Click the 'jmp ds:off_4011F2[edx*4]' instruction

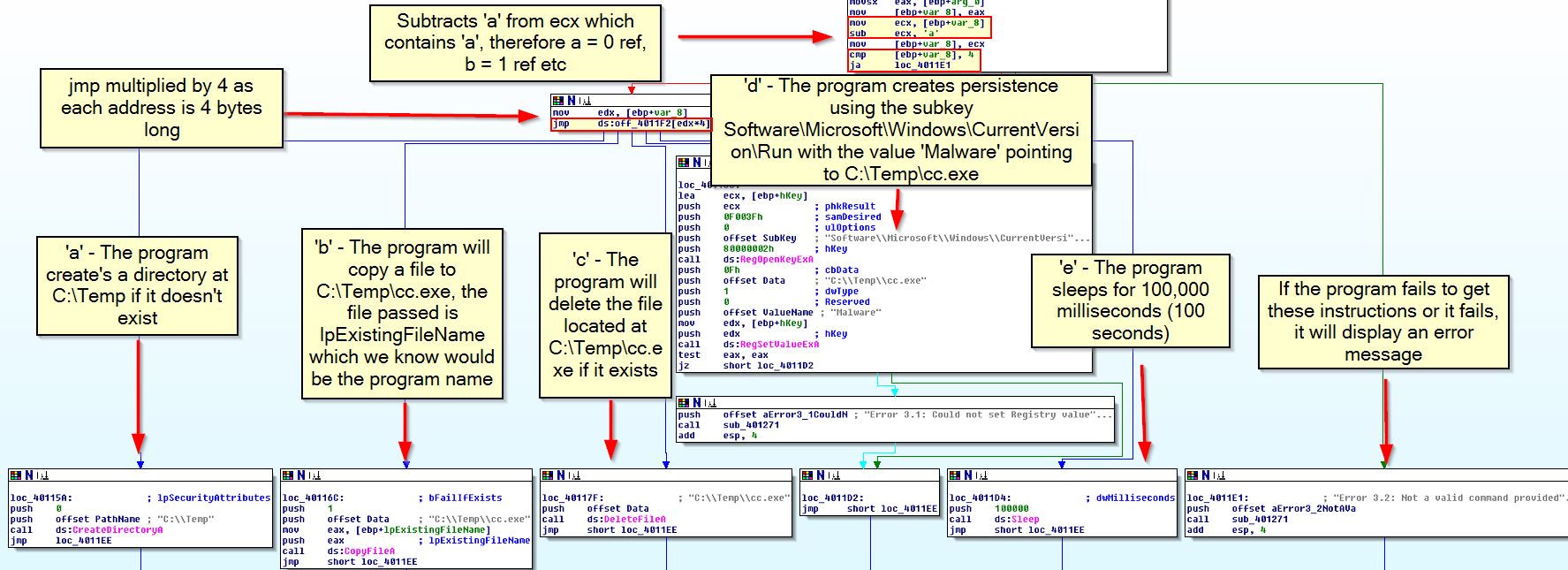[630, 124]
